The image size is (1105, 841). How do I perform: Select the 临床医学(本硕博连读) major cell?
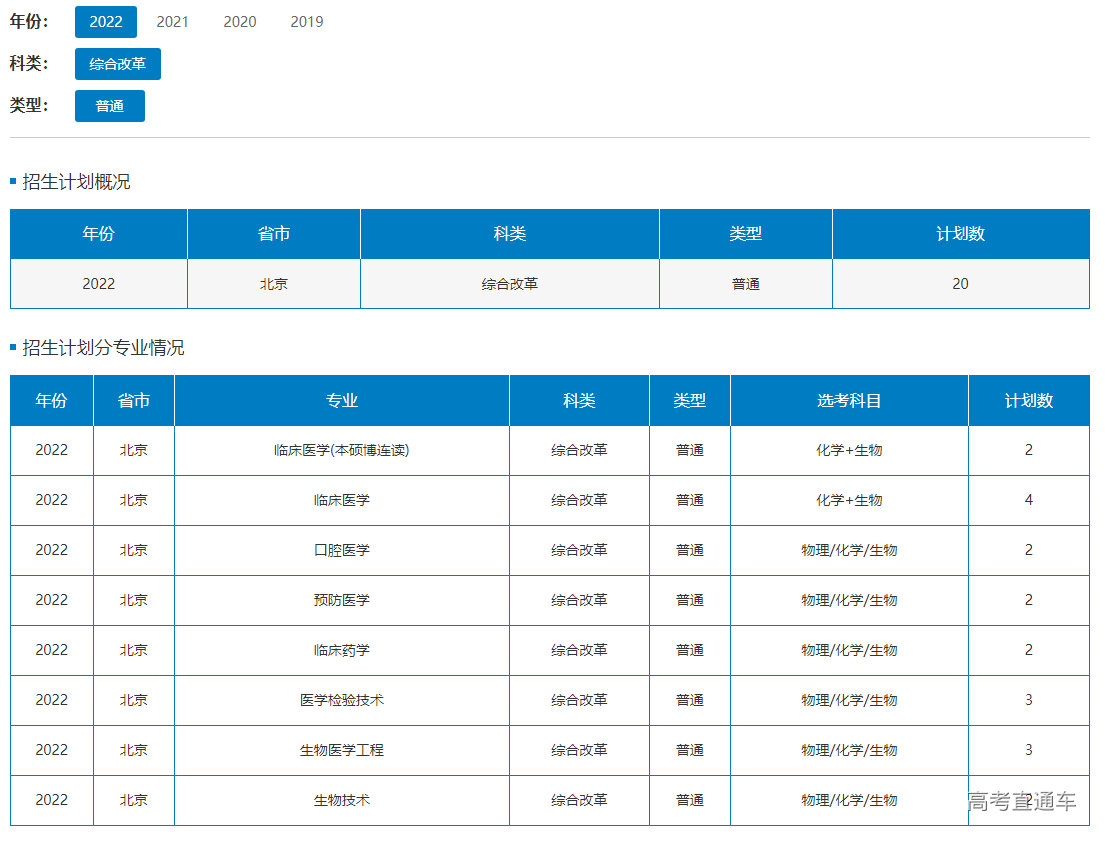tap(341, 450)
